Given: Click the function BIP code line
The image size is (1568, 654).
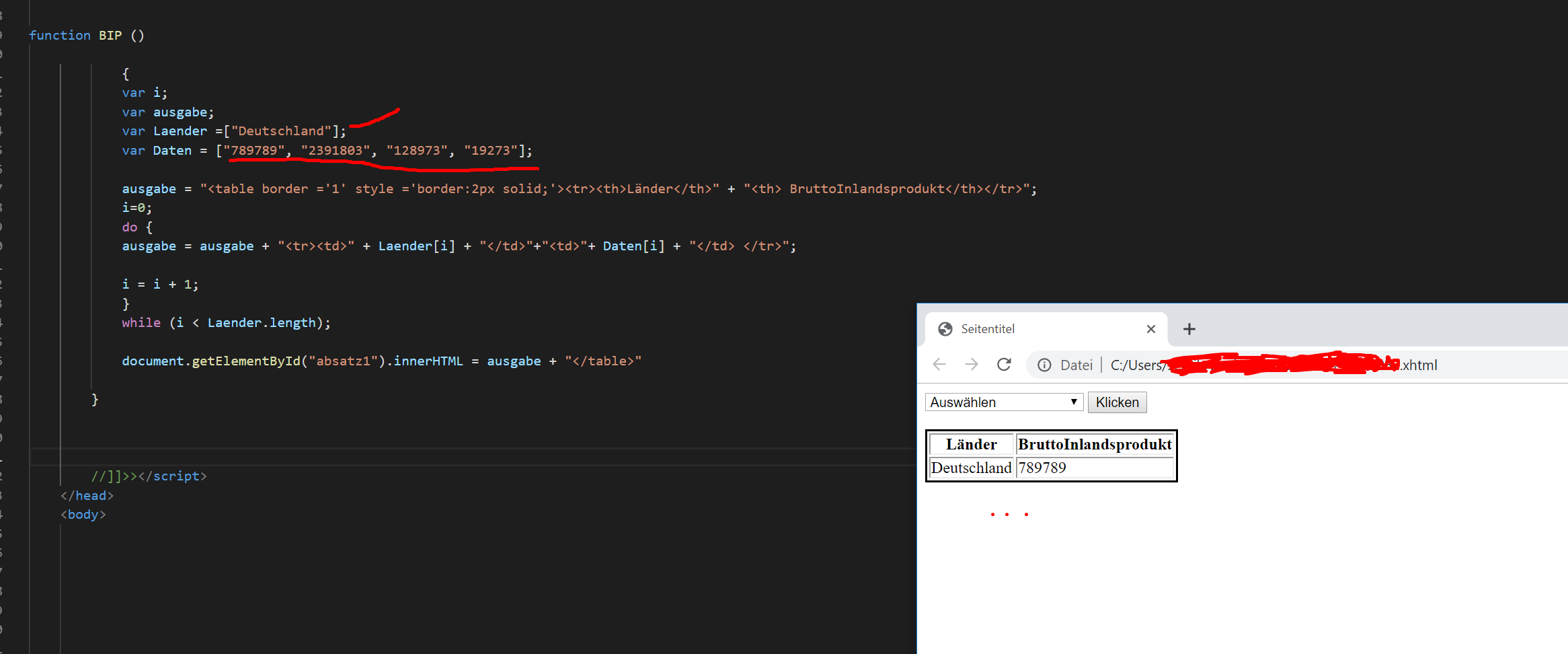Looking at the screenshot, I should [86, 35].
